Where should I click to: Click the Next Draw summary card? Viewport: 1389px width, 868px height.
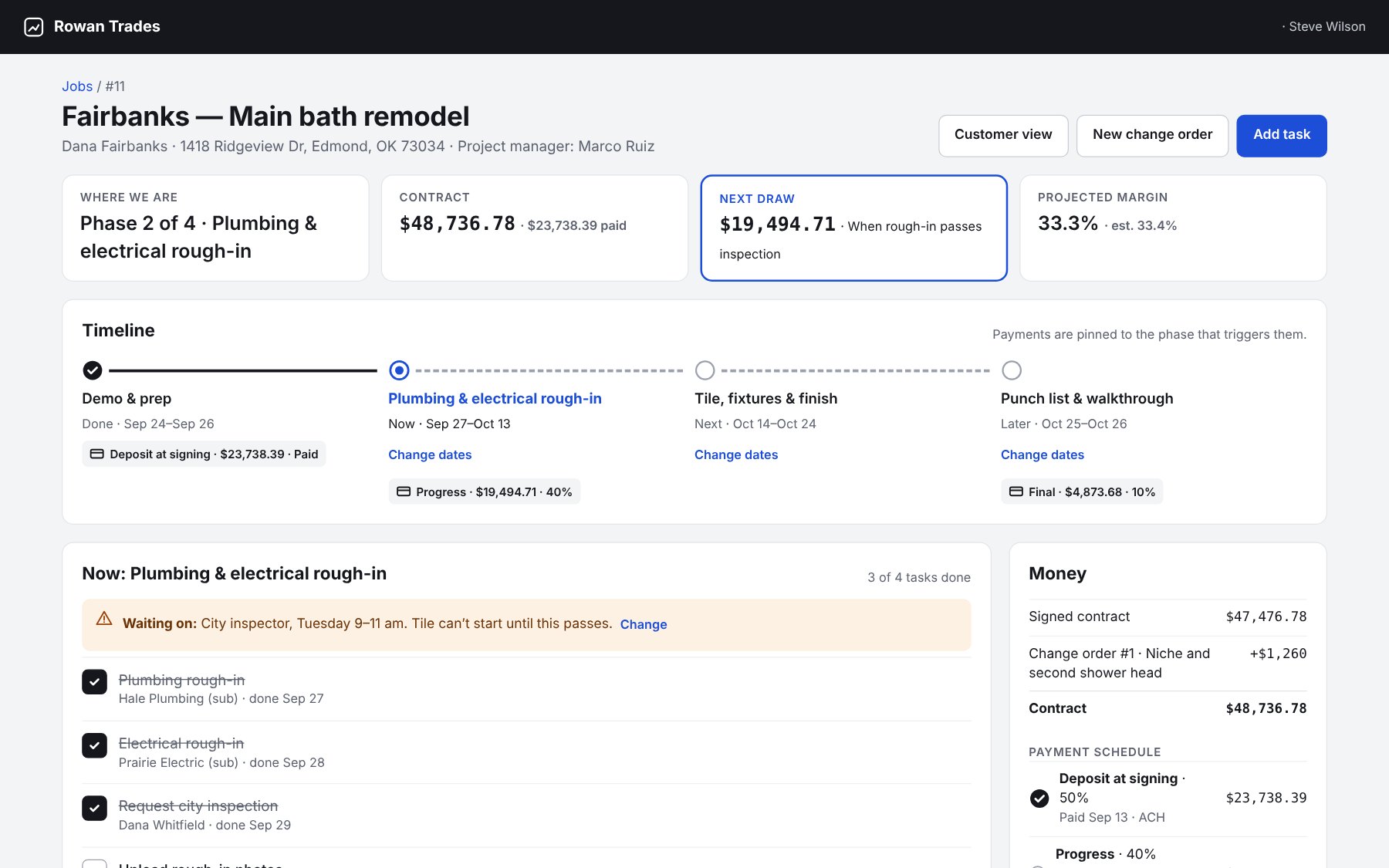[x=853, y=228]
